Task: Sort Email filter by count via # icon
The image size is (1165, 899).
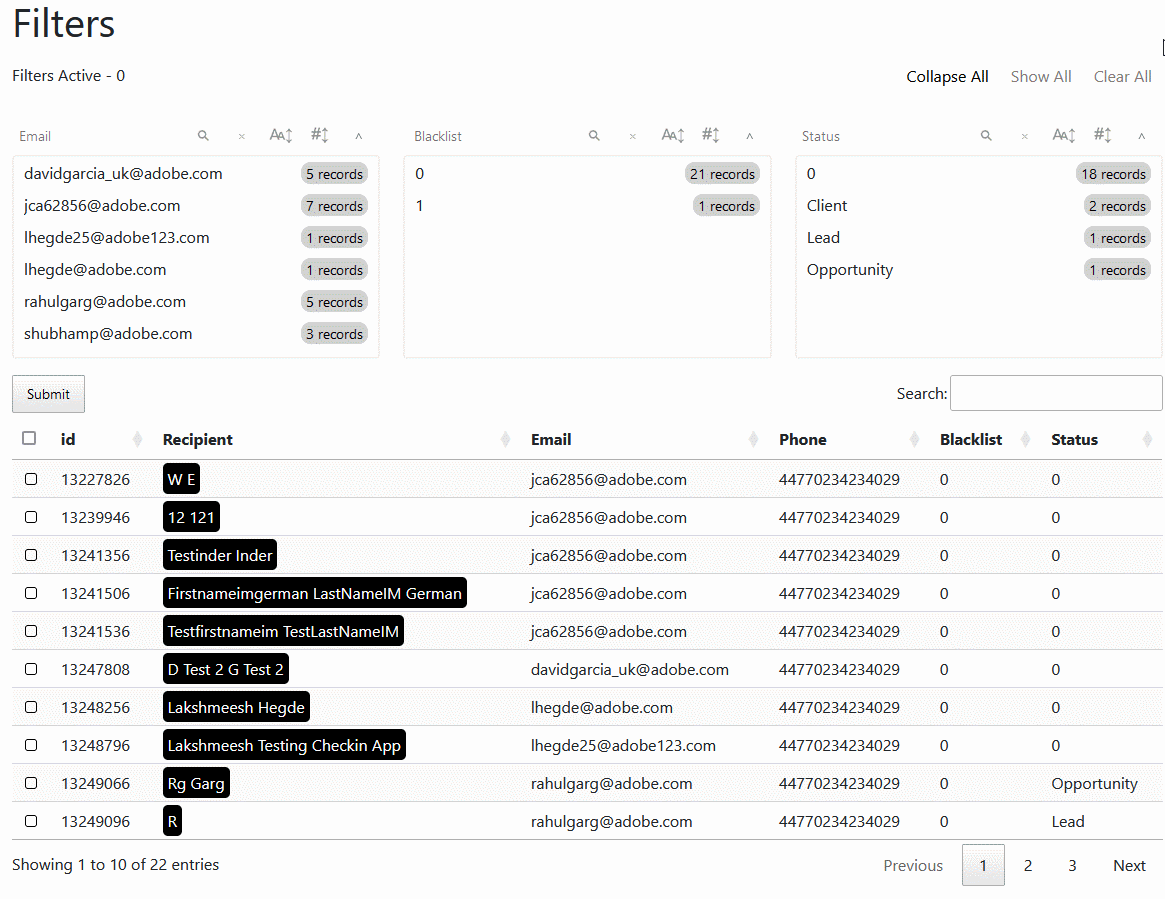Action: (320, 135)
